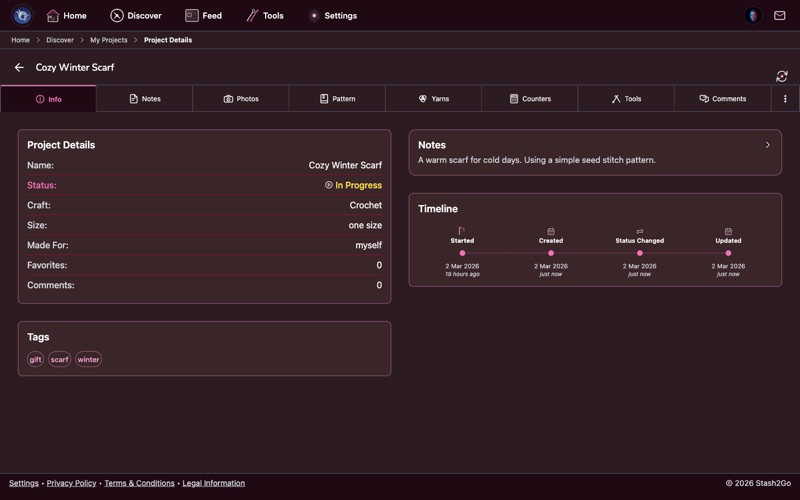The width and height of the screenshot is (800, 500).
Task: Open Settings link in footer
Action: tap(23, 483)
